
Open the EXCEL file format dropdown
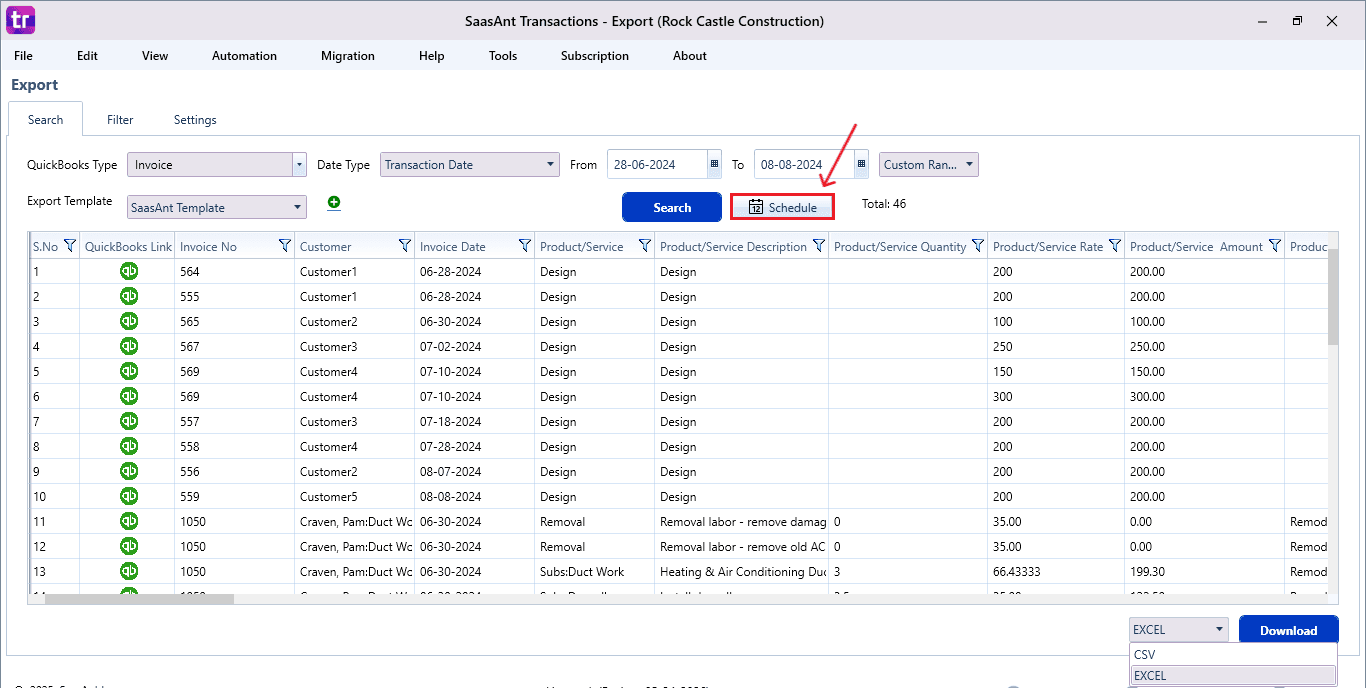click(1178, 630)
